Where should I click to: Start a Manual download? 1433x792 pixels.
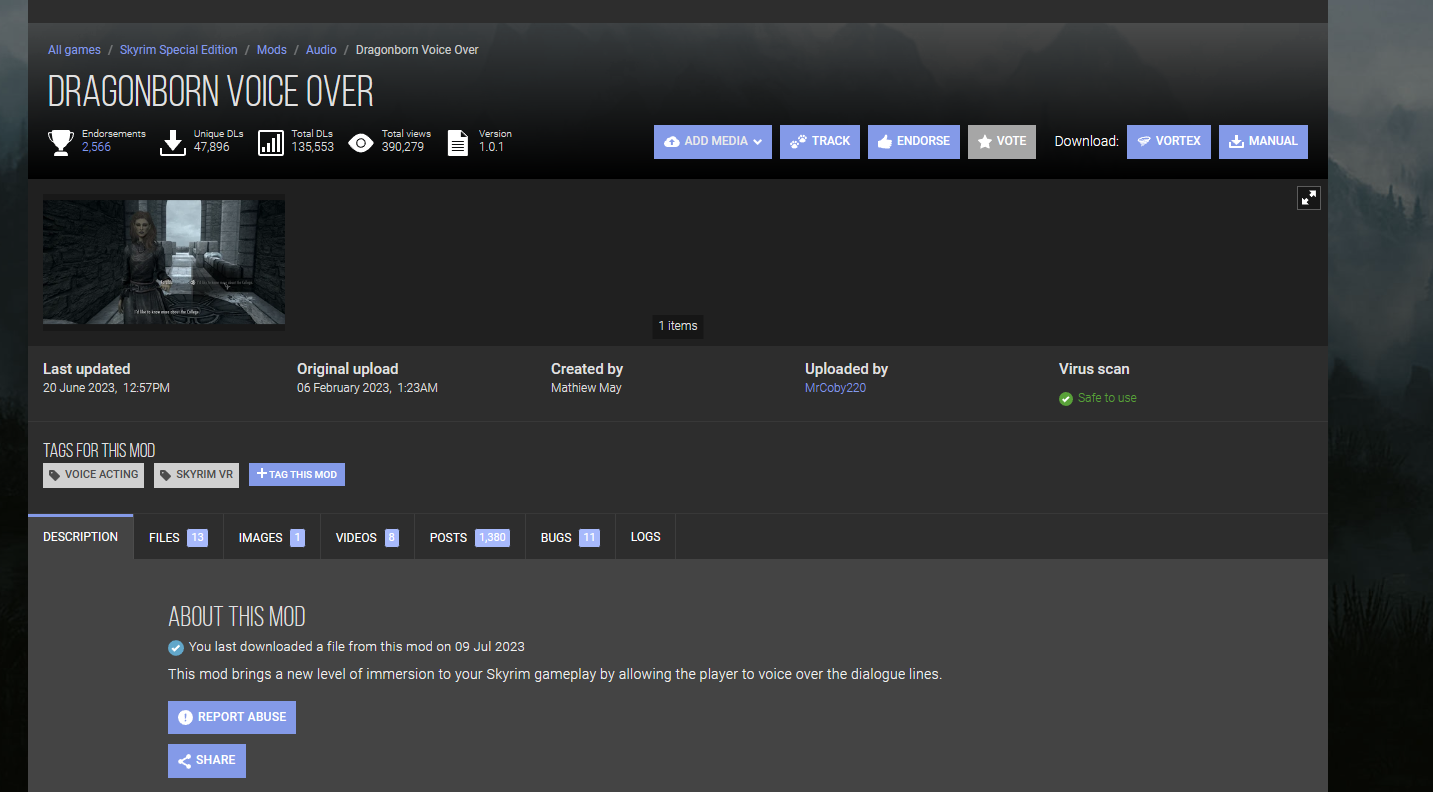[1263, 142]
